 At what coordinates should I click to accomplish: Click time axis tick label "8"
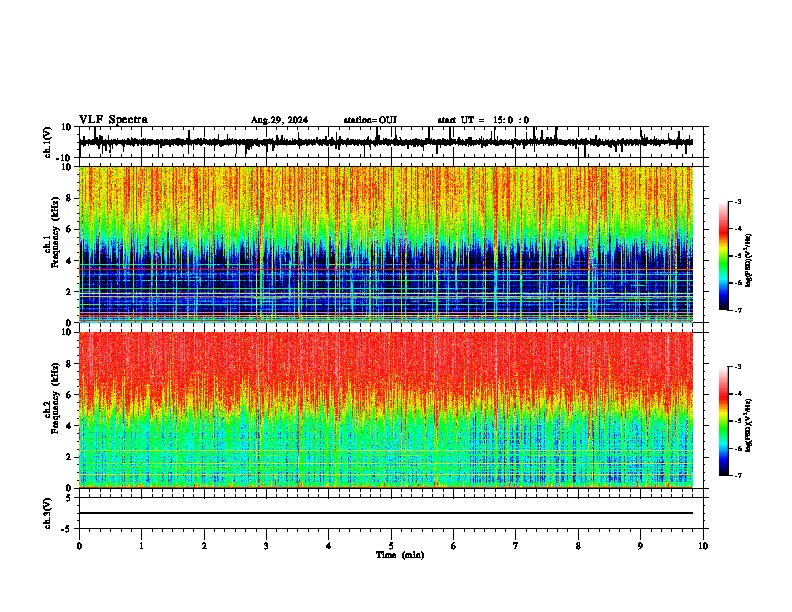click(x=578, y=546)
